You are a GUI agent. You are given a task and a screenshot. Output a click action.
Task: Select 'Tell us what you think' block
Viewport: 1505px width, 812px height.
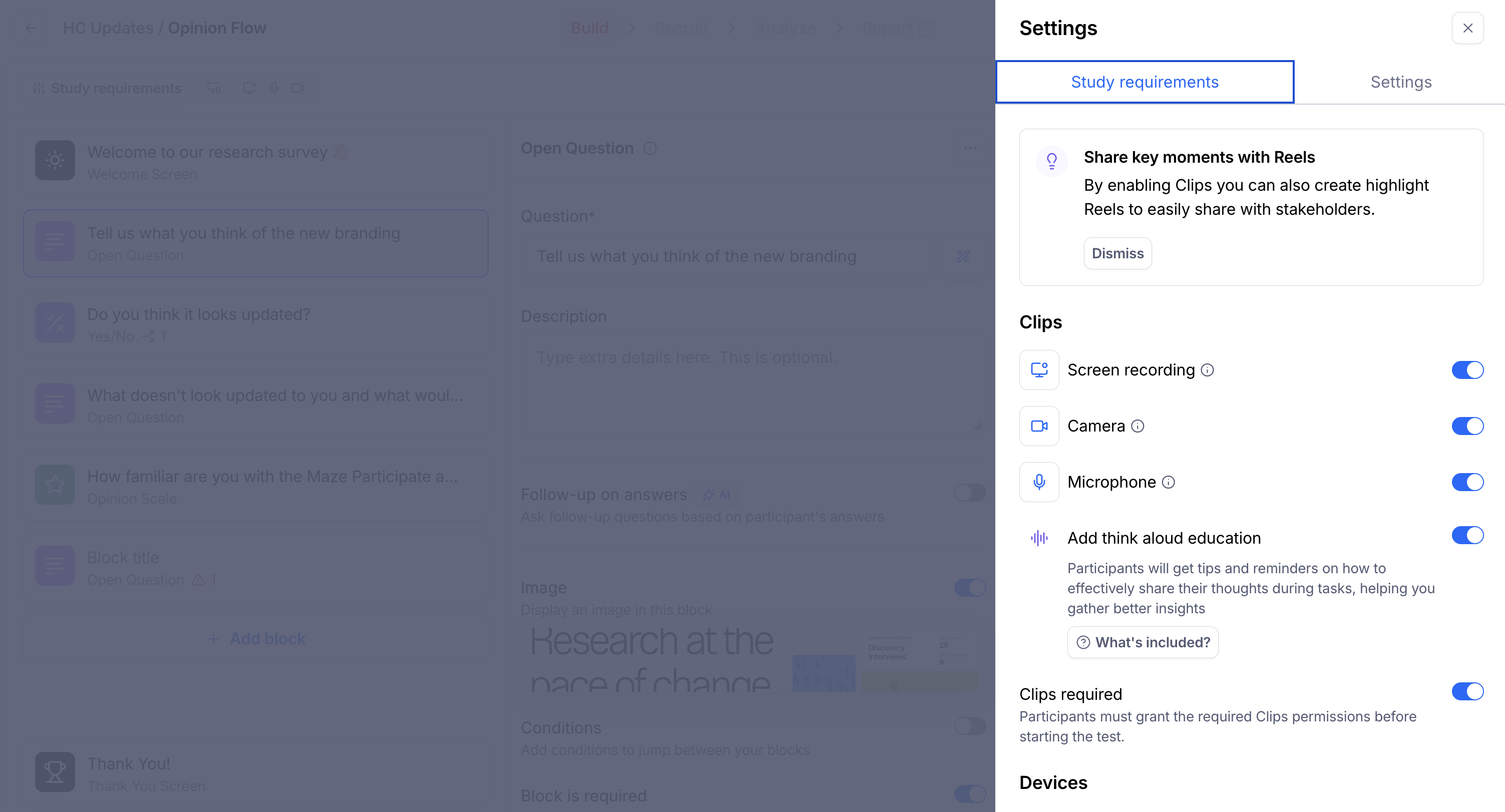(255, 243)
